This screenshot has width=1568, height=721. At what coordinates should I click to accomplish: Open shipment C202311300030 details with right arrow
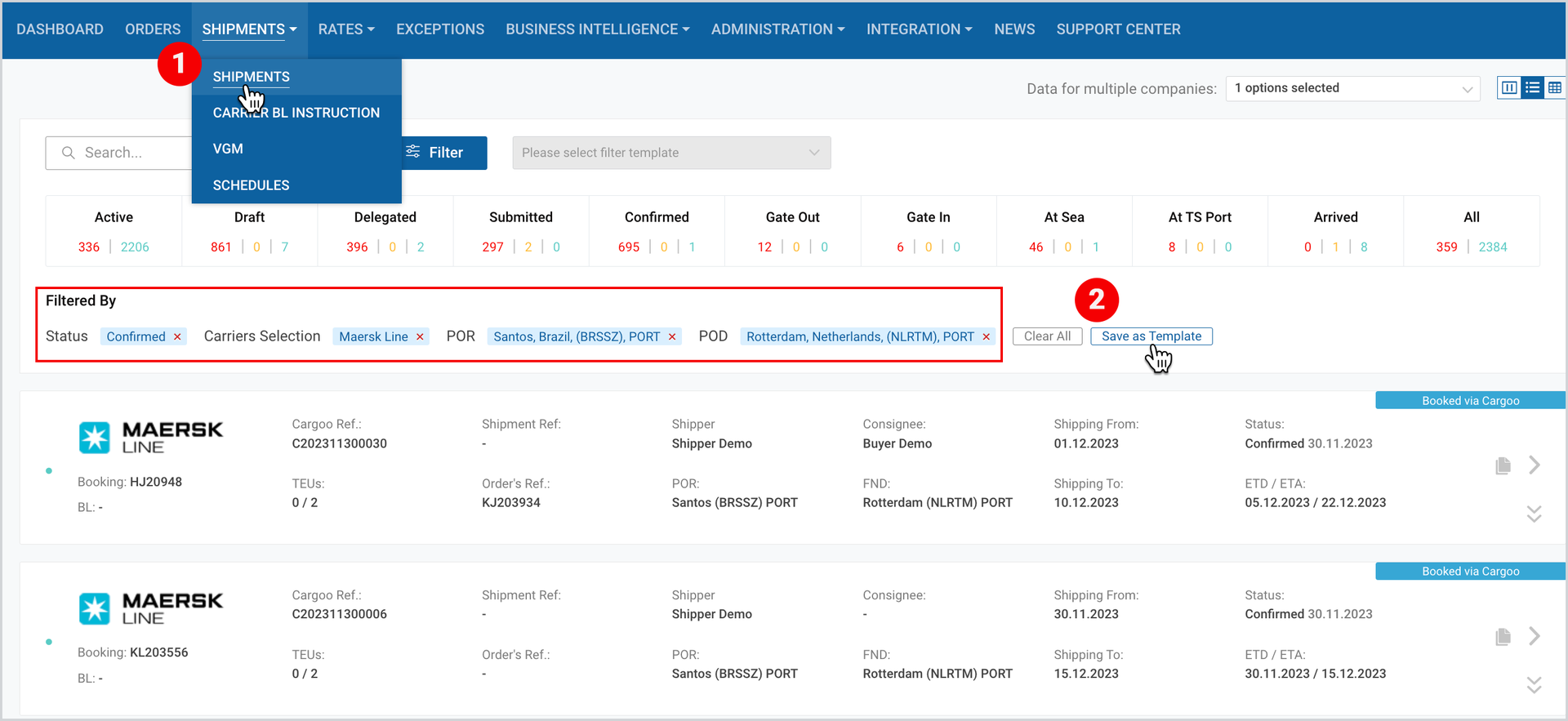point(1535,465)
